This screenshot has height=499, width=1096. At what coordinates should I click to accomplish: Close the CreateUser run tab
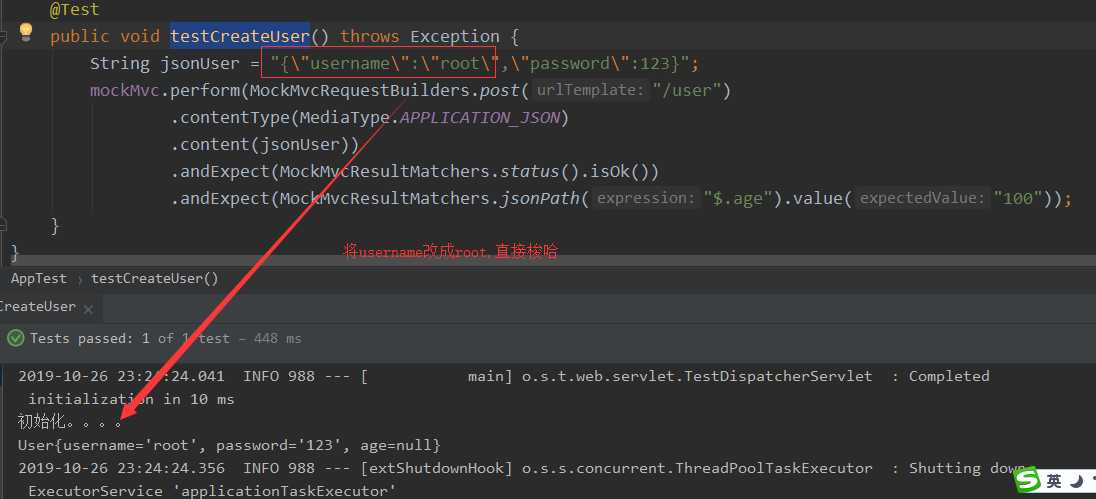pos(88,308)
